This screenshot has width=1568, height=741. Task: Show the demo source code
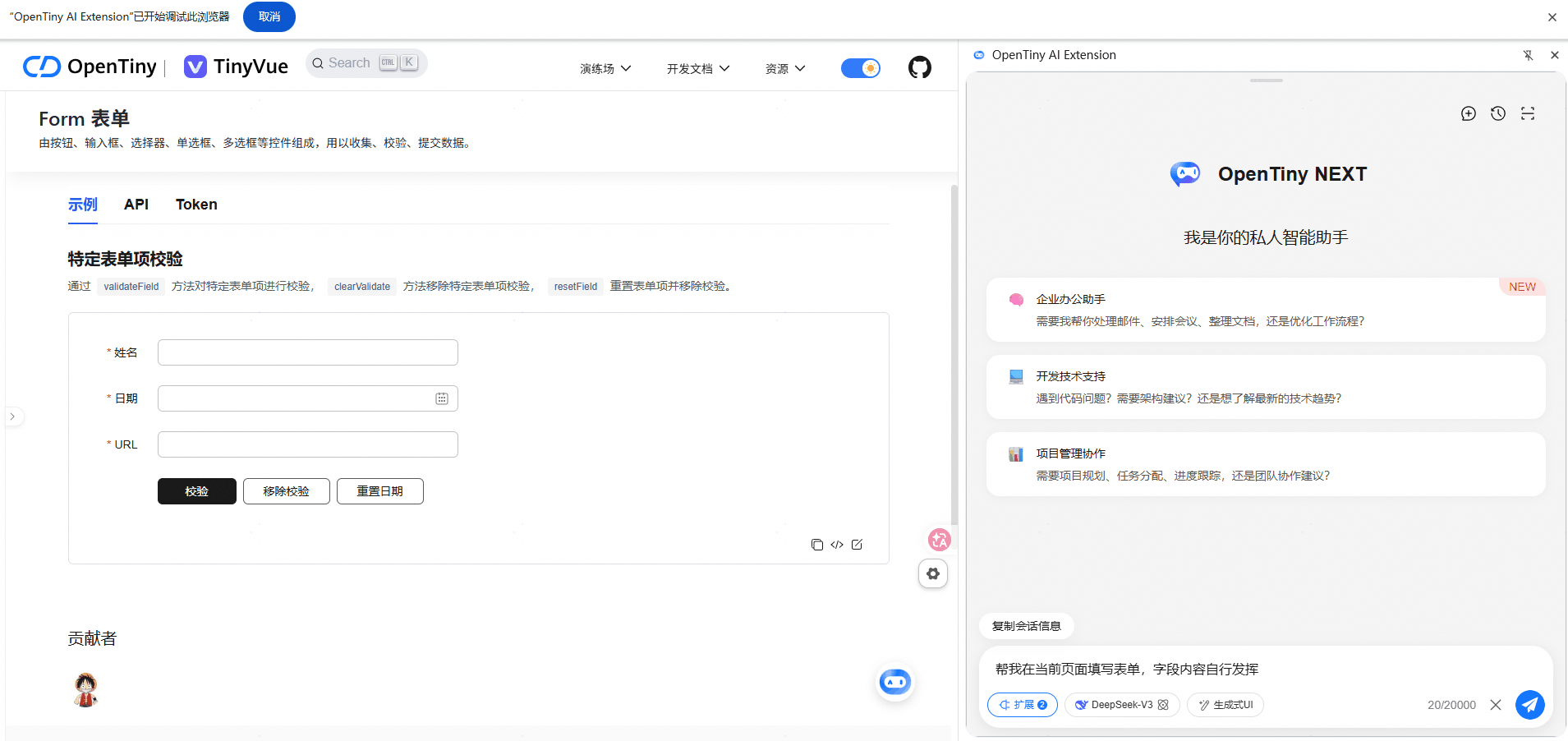click(x=837, y=545)
